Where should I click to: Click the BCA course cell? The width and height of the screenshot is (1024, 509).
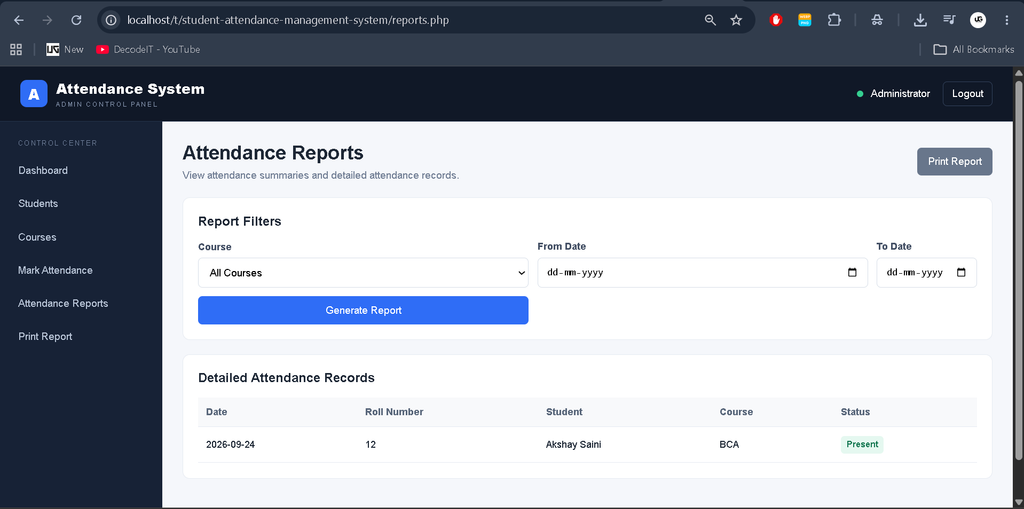(x=729, y=445)
